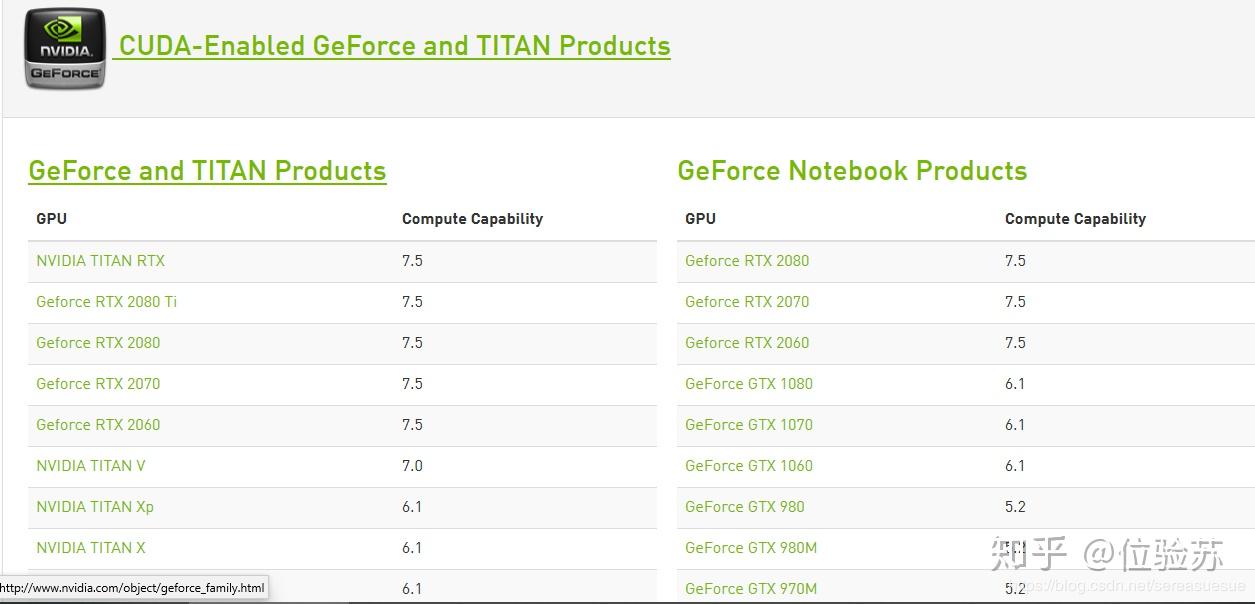Open desktop Geforce RTX 2060 link

click(x=98, y=425)
